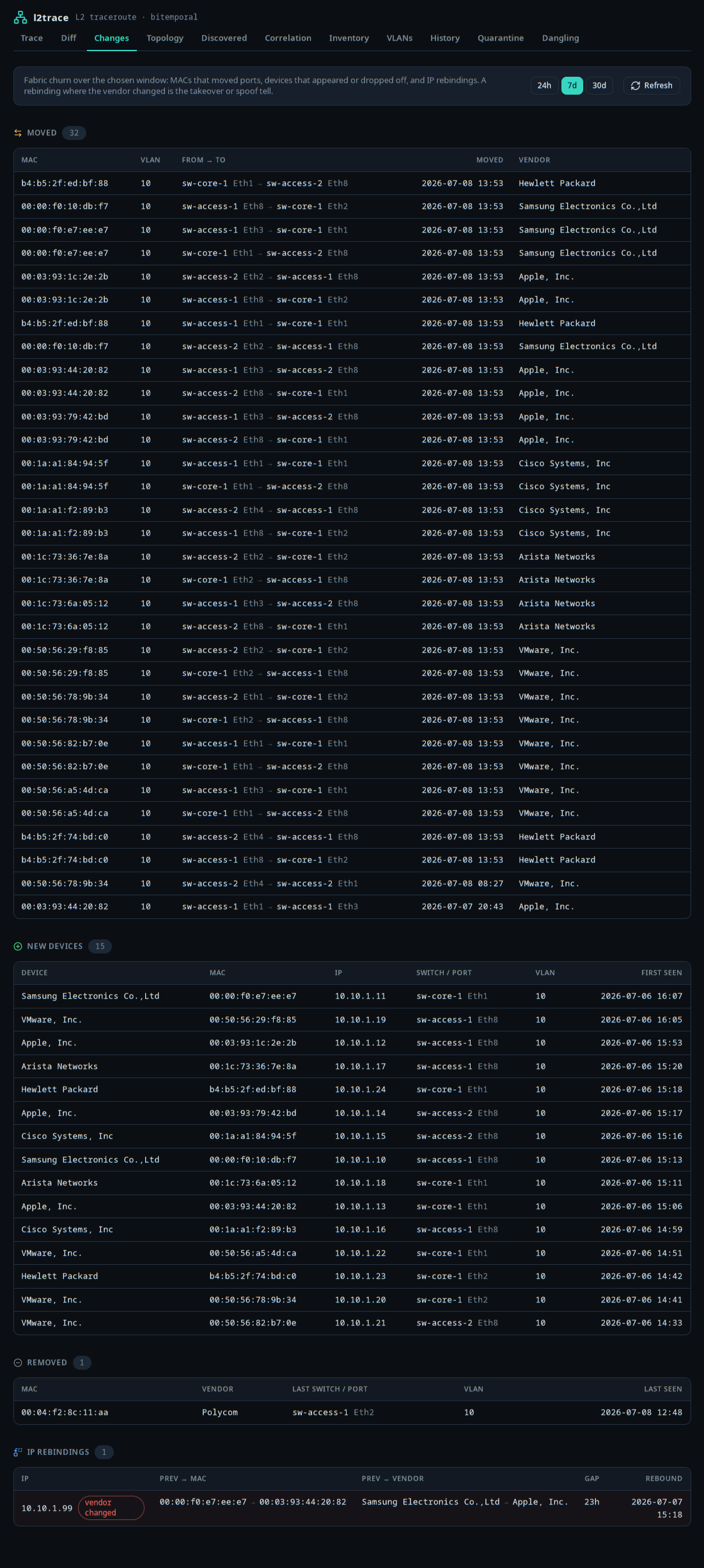
Task: Click the REBOUND column header
Action: pos(664,1478)
